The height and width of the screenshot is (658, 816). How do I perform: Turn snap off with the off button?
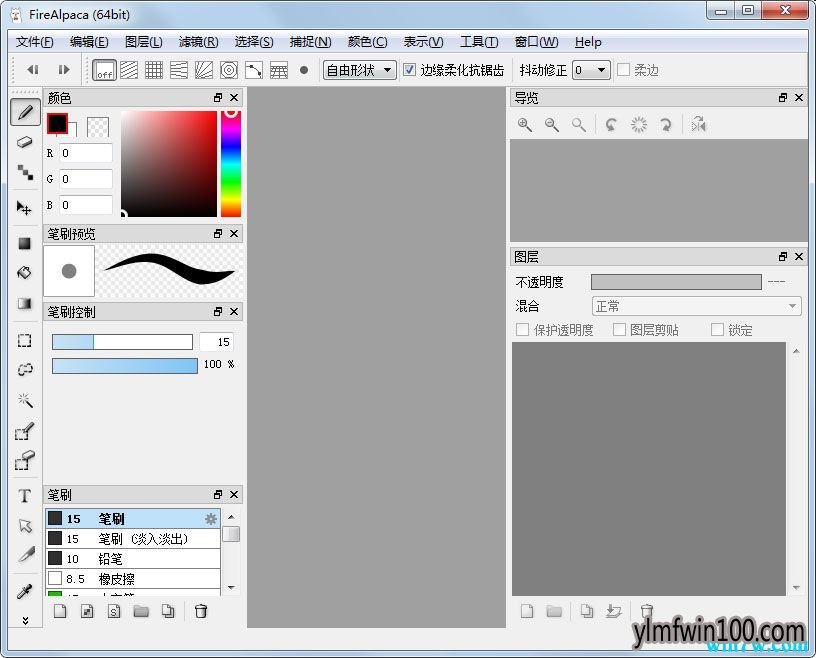(x=104, y=70)
